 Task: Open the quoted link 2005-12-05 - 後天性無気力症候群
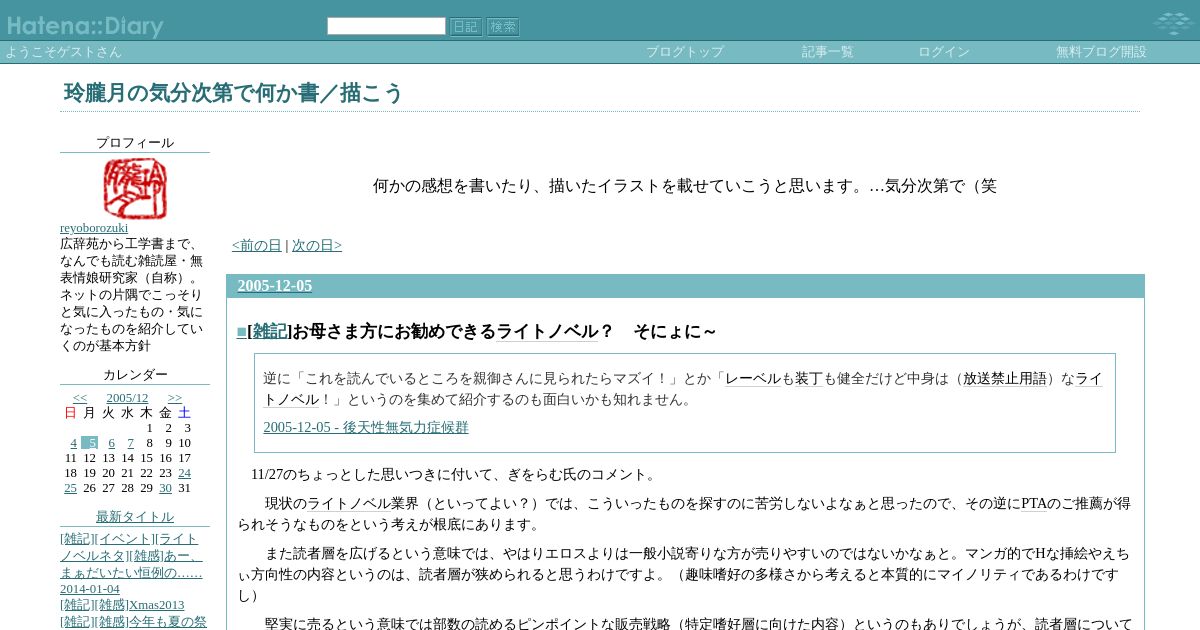366,428
